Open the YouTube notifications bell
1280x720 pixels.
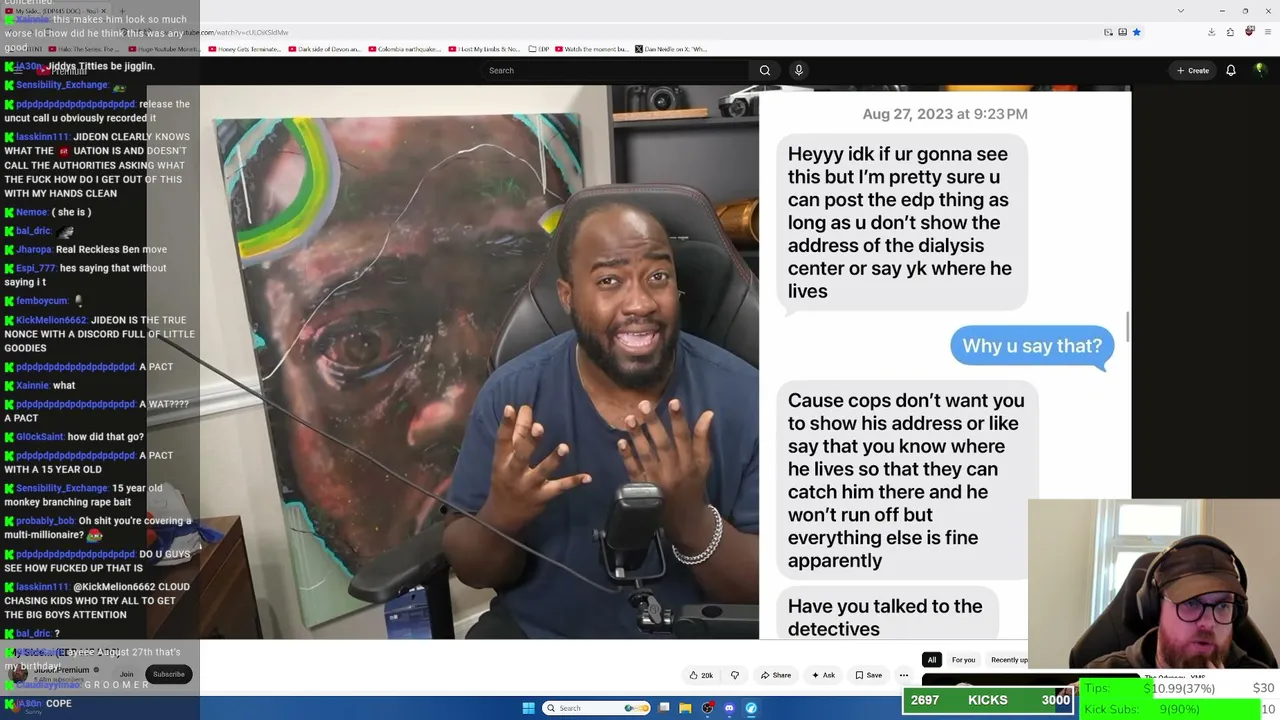[1231, 70]
